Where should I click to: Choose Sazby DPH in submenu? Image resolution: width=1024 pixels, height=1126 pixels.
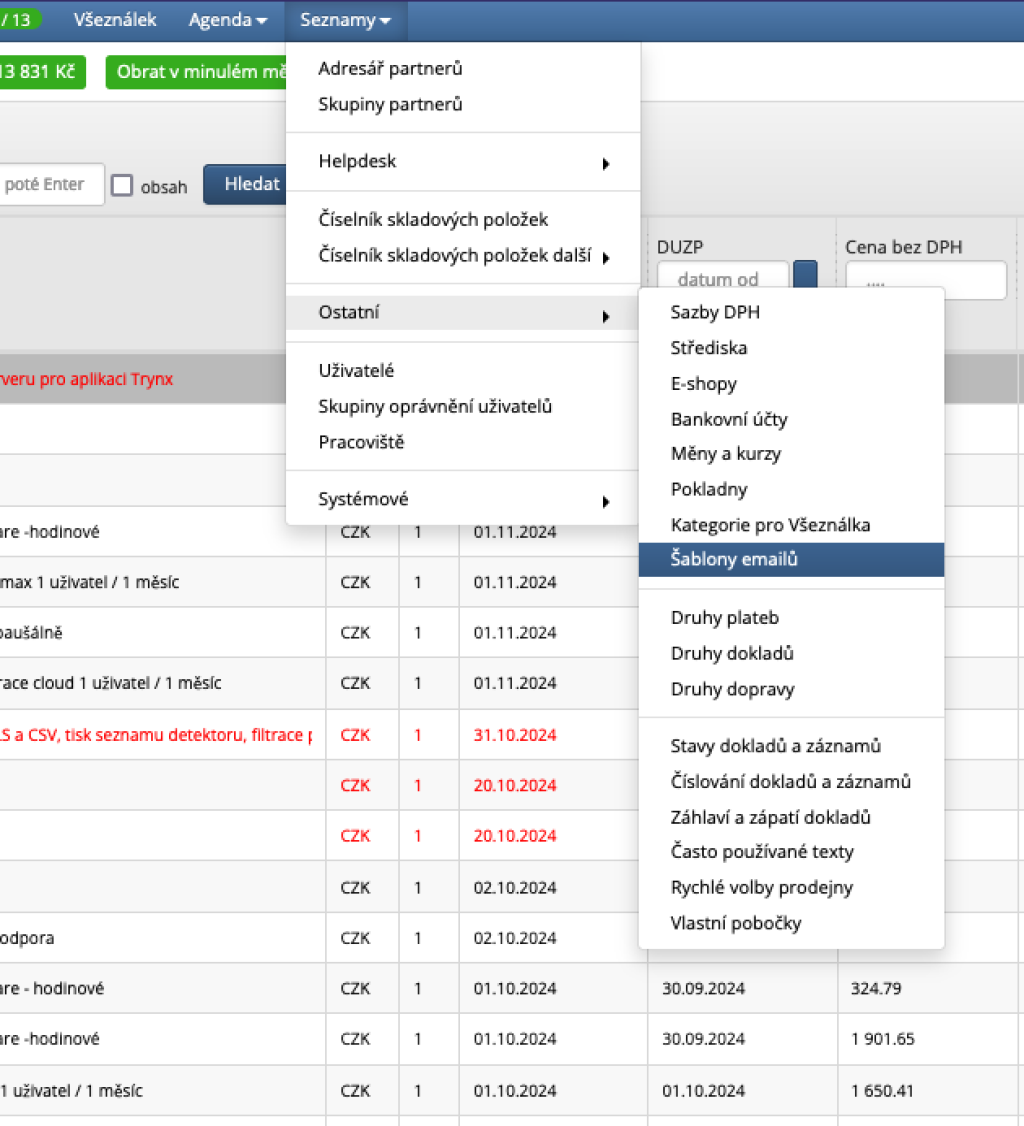pyautogui.click(x=715, y=313)
